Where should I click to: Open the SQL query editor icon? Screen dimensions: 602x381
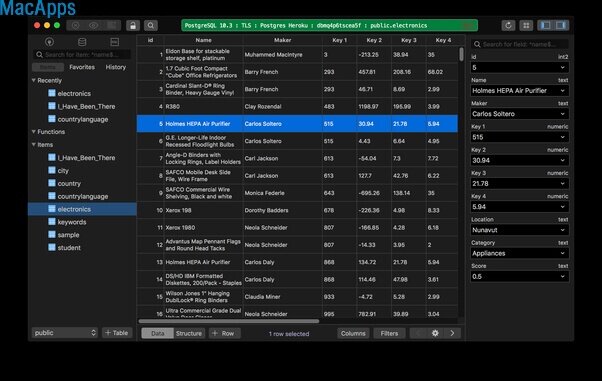(x=114, y=42)
